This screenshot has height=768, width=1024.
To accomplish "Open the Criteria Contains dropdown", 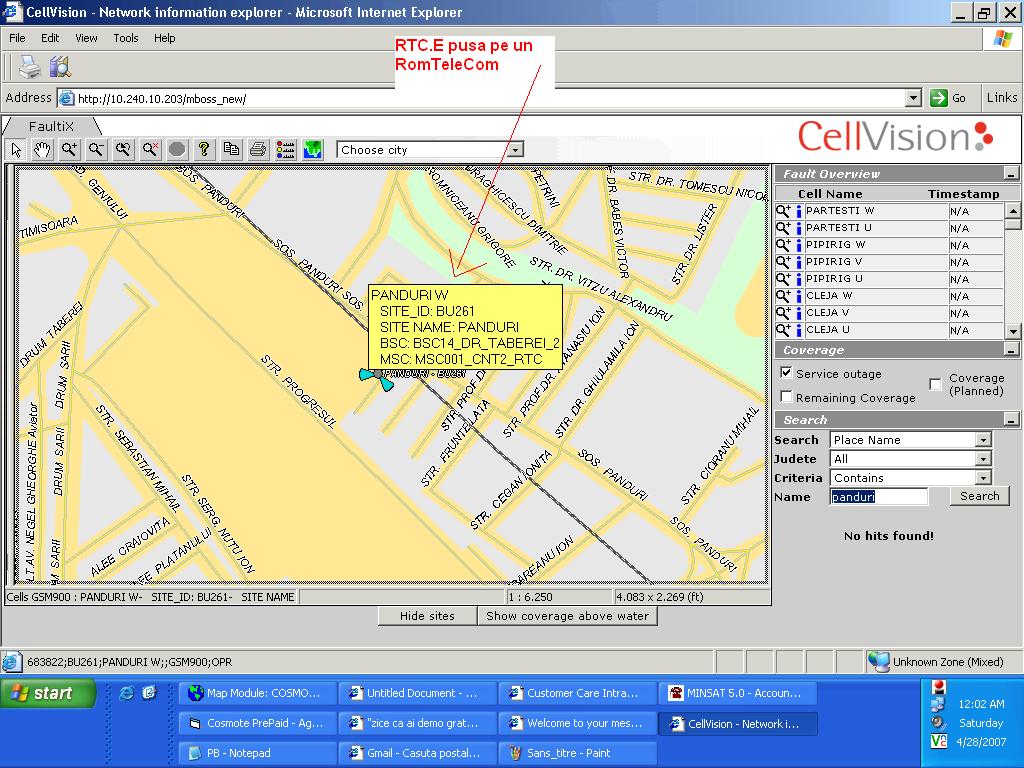I will click(983, 478).
